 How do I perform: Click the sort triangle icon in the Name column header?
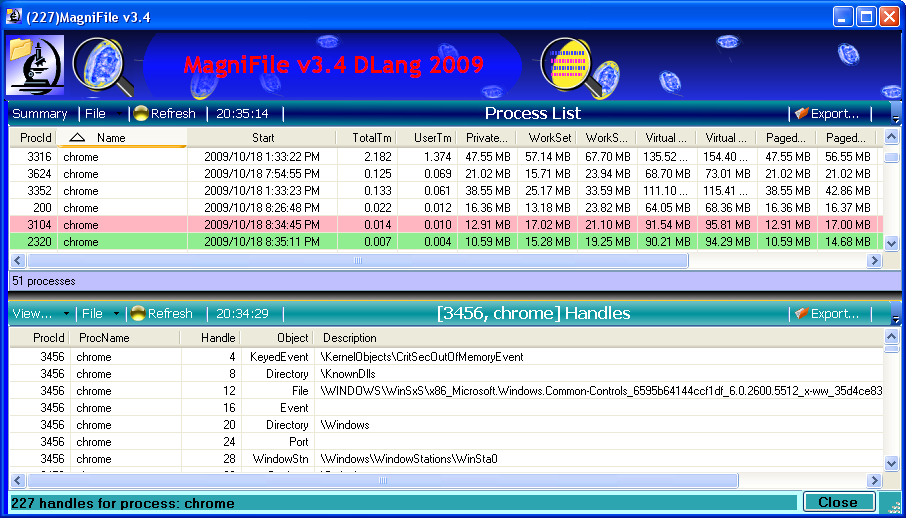[77, 138]
